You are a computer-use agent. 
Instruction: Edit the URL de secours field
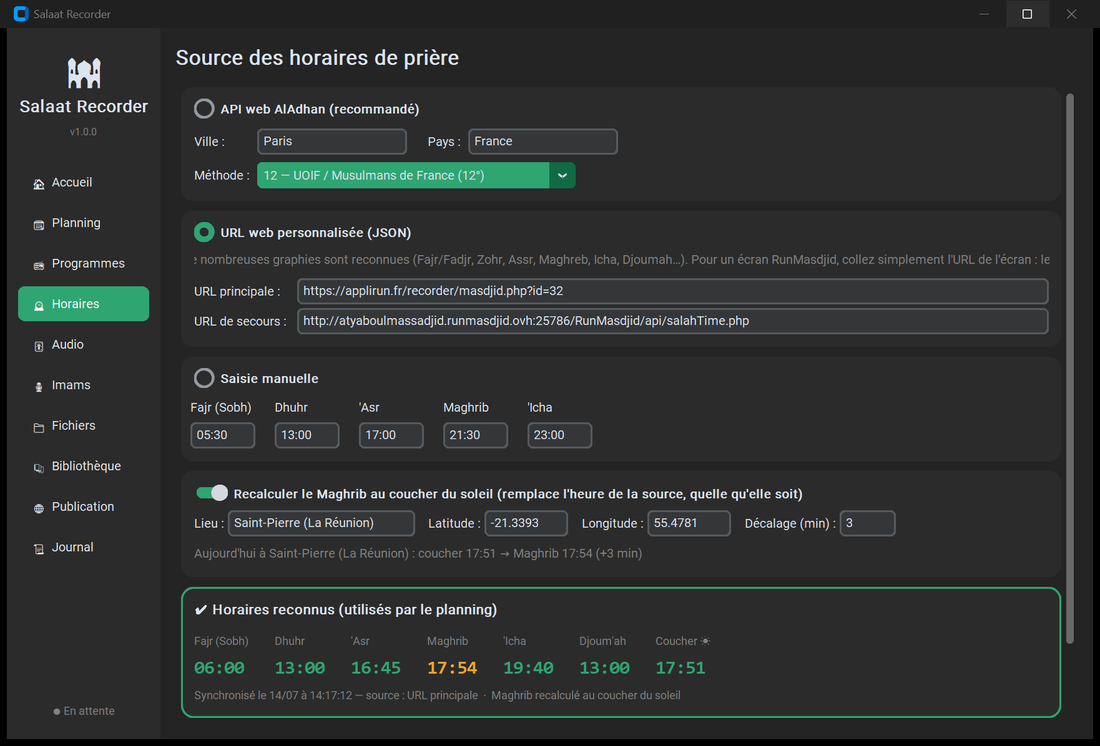[x=673, y=321]
